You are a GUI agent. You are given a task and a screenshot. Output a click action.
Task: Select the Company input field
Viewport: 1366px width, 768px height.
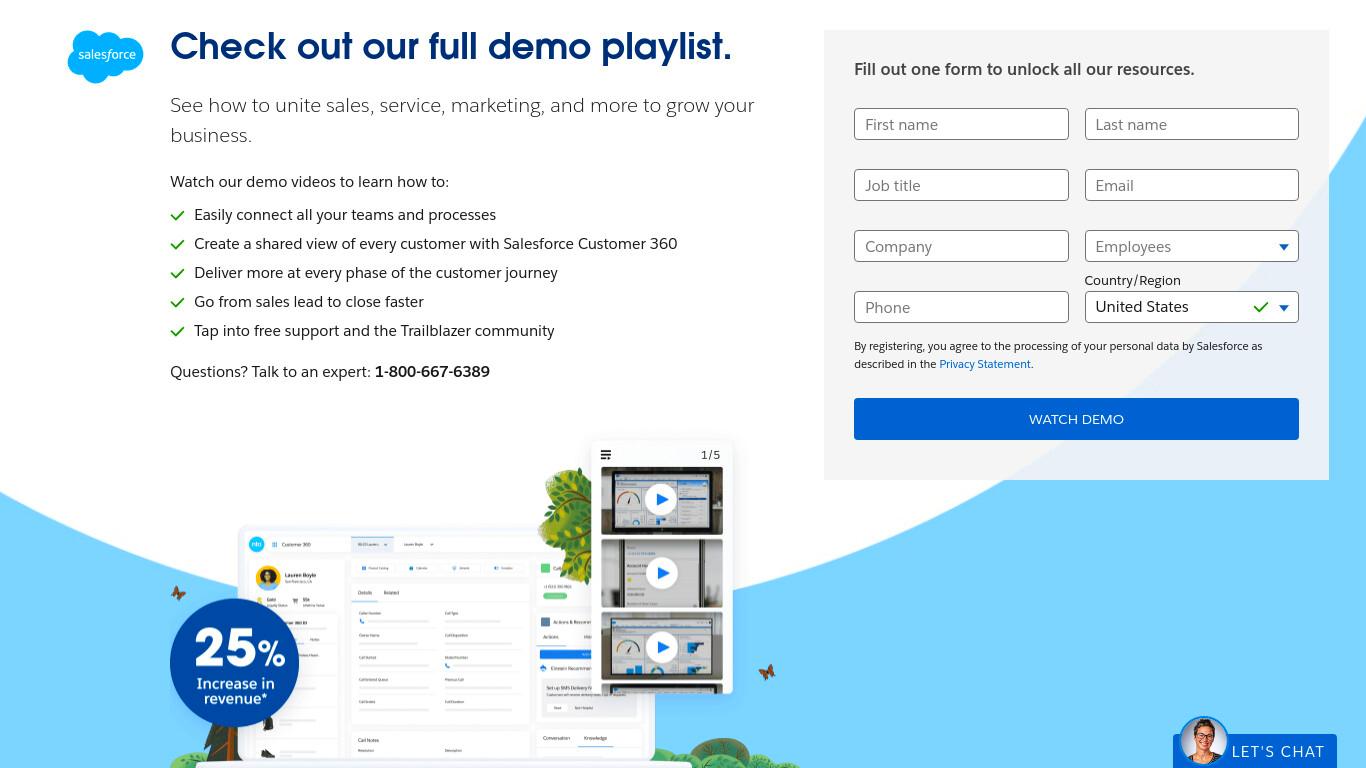tap(961, 246)
